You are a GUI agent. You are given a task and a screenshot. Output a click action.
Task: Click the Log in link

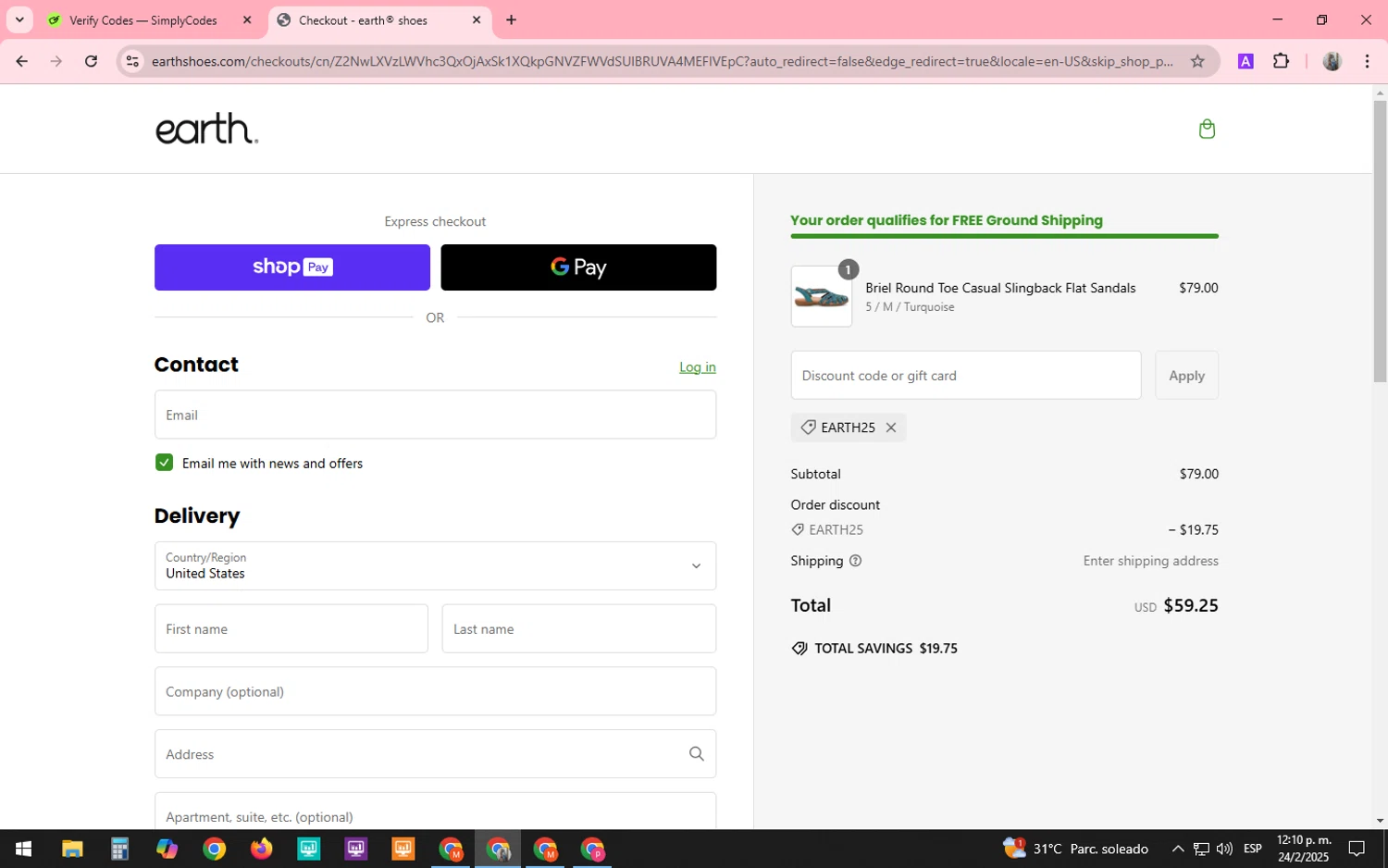697,367
